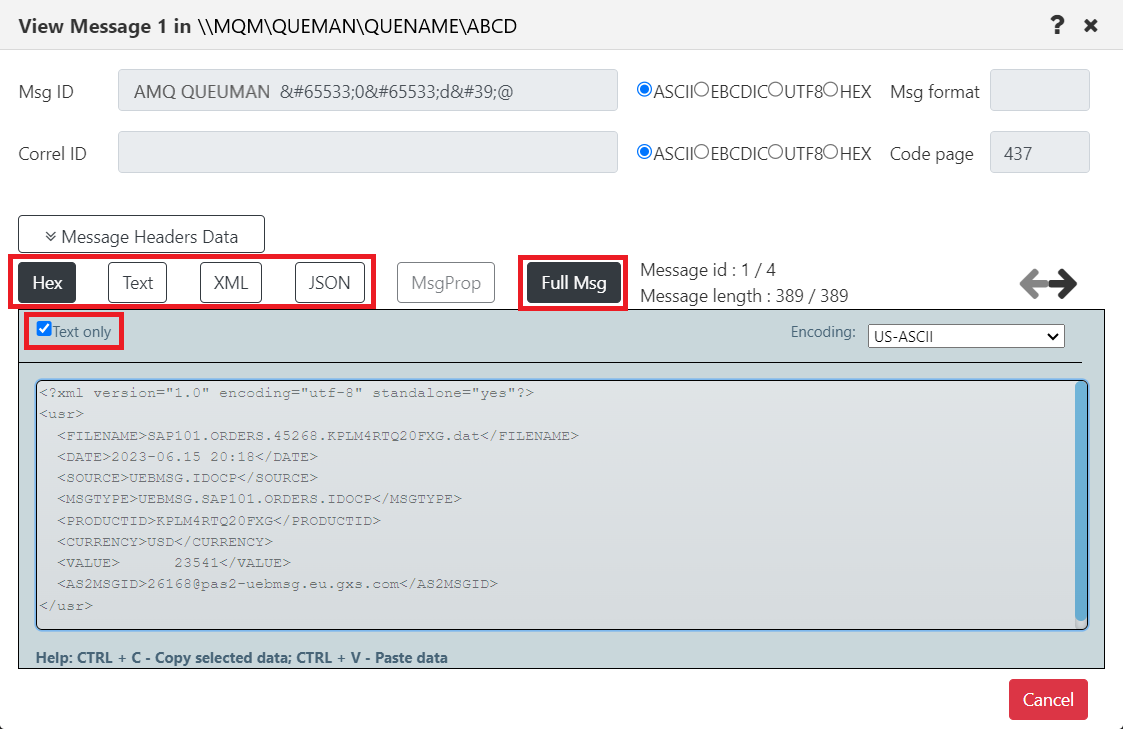This screenshot has height=729, width=1123.
Task: Select ASCII radio for Msg ID
Action: (x=644, y=90)
